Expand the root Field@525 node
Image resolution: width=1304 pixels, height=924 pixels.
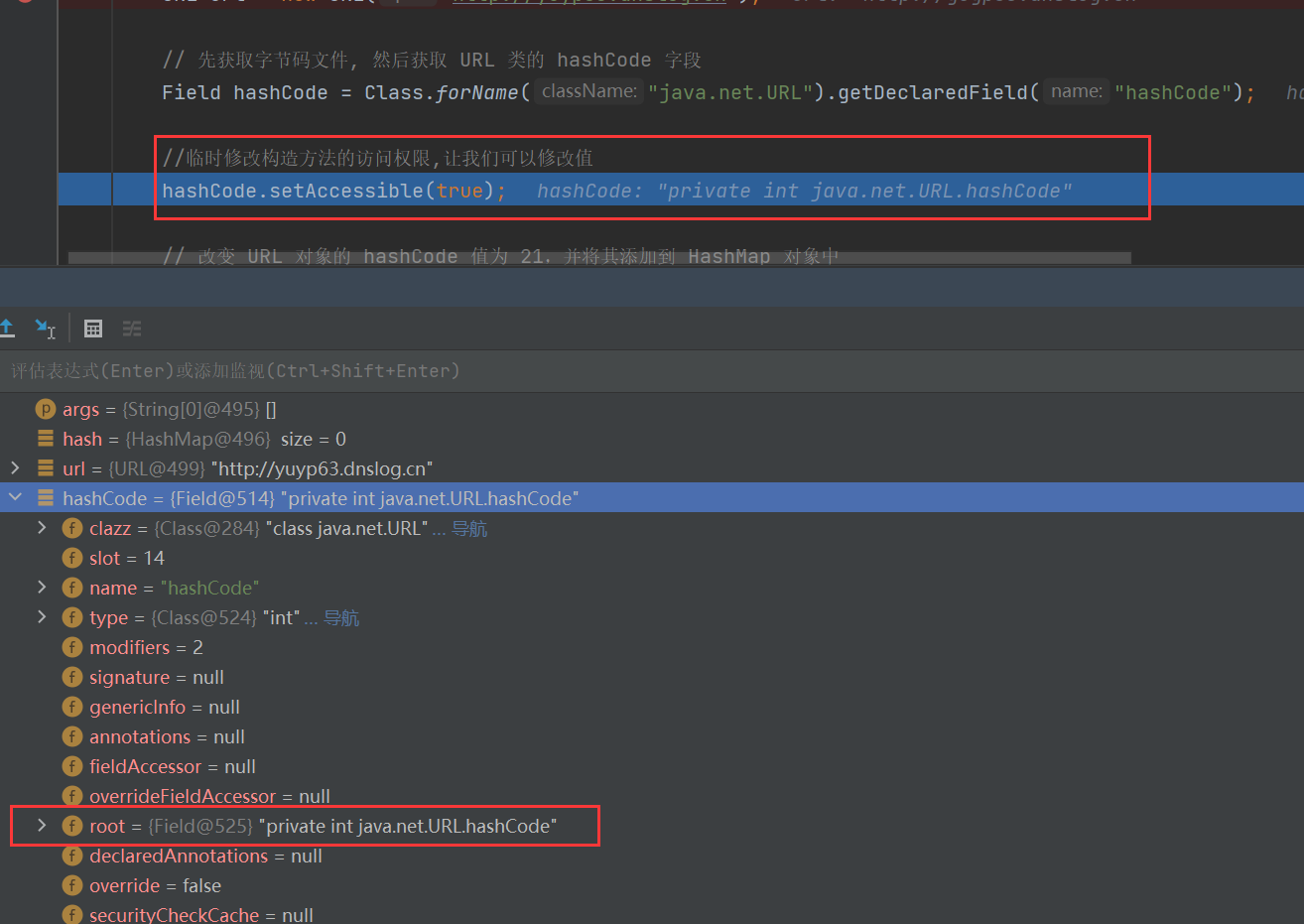click(42, 825)
